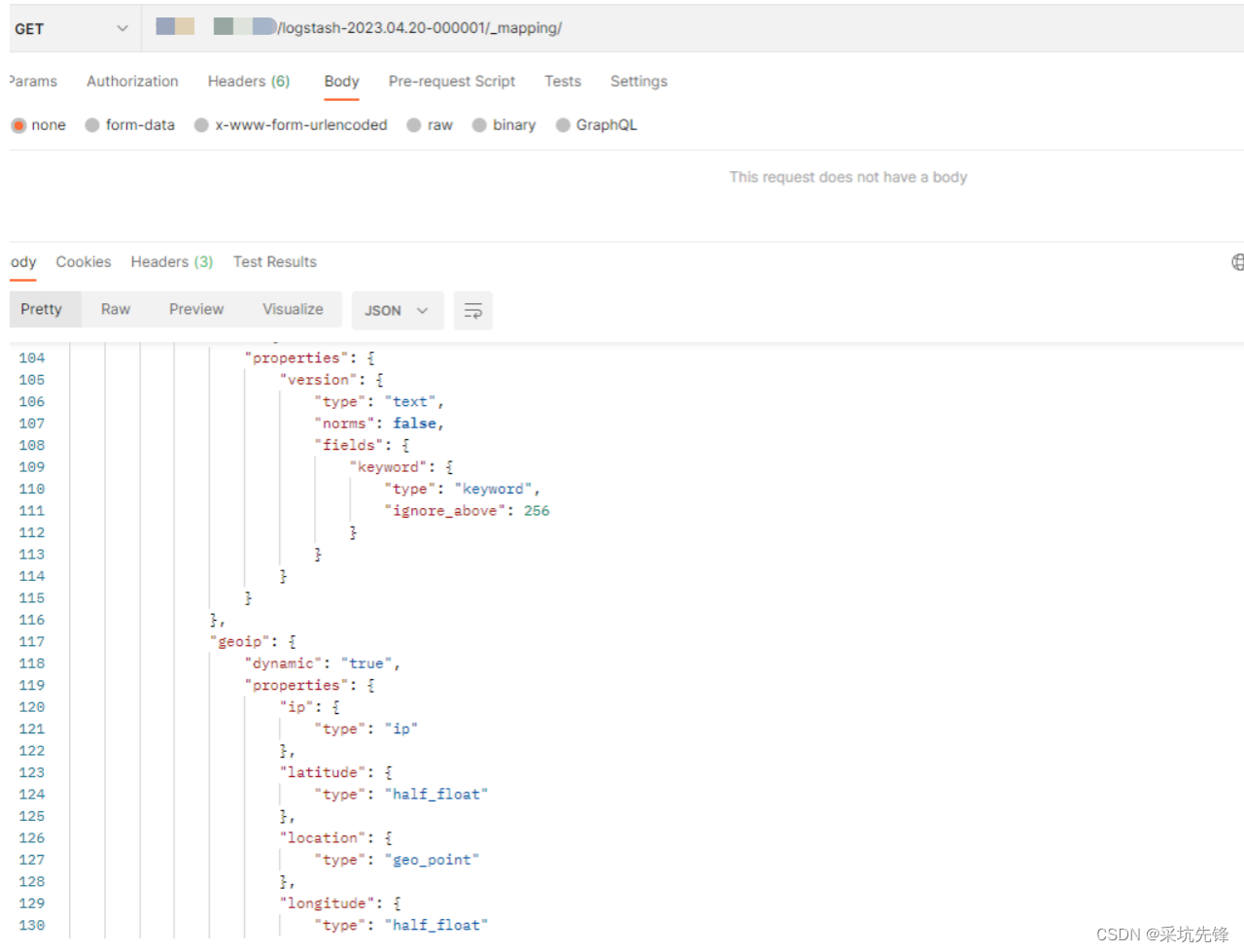Click "properties" key on line 104
This screenshot has height=952, width=1244.
(296, 358)
